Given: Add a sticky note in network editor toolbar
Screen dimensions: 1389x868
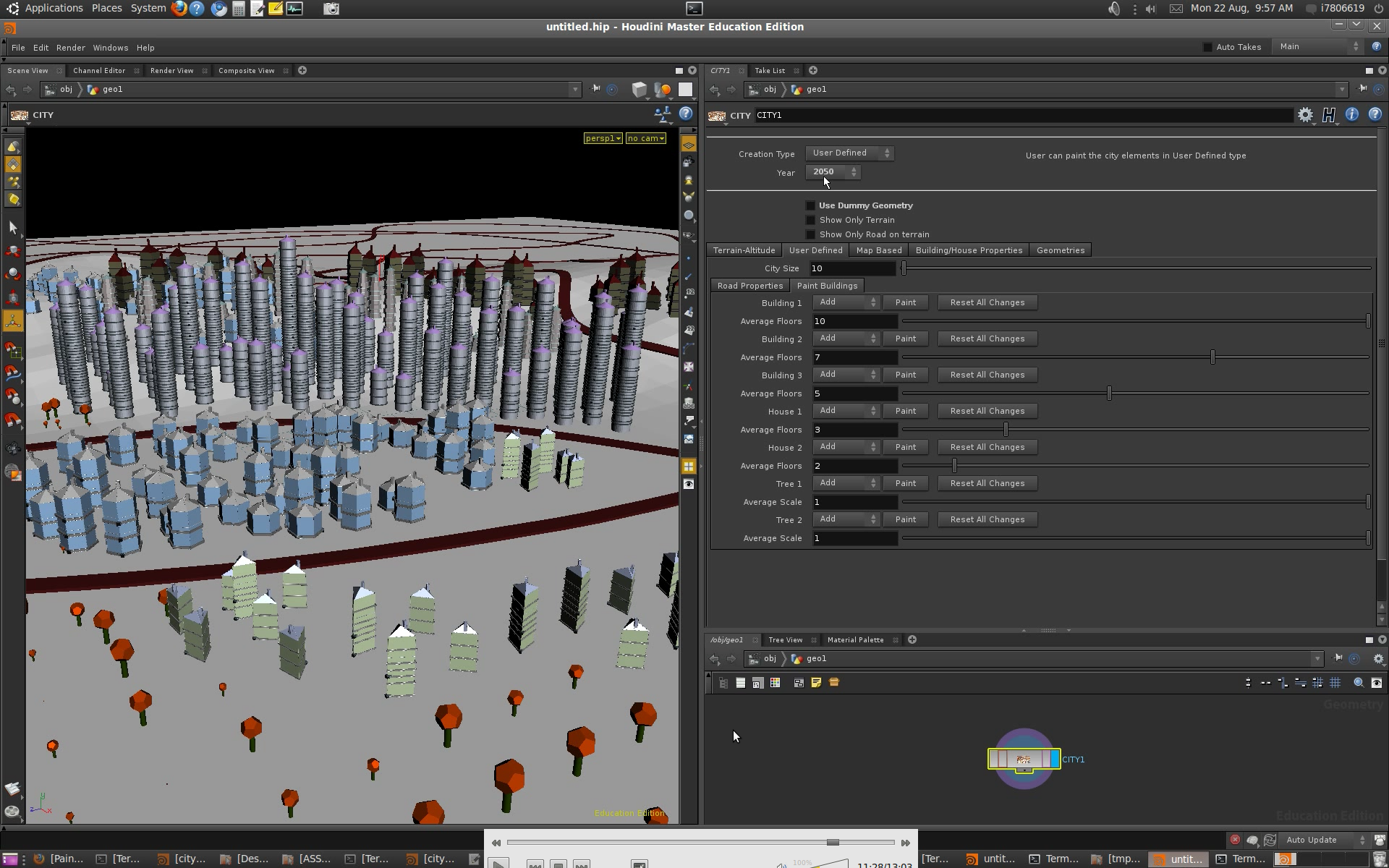Looking at the screenshot, I should pos(816,682).
